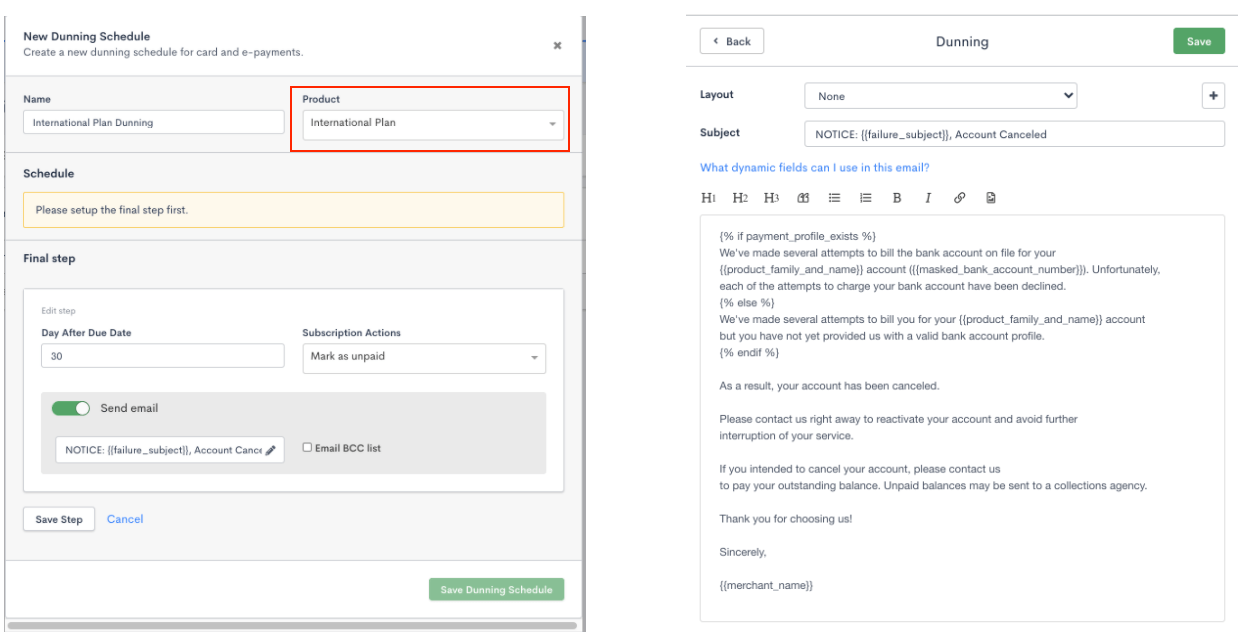
Task: Toggle italic text formatting
Action: point(928,198)
